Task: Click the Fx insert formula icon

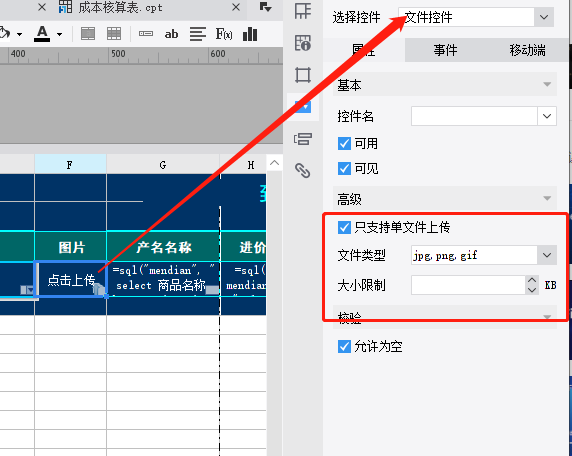Action: tap(224, 34)
